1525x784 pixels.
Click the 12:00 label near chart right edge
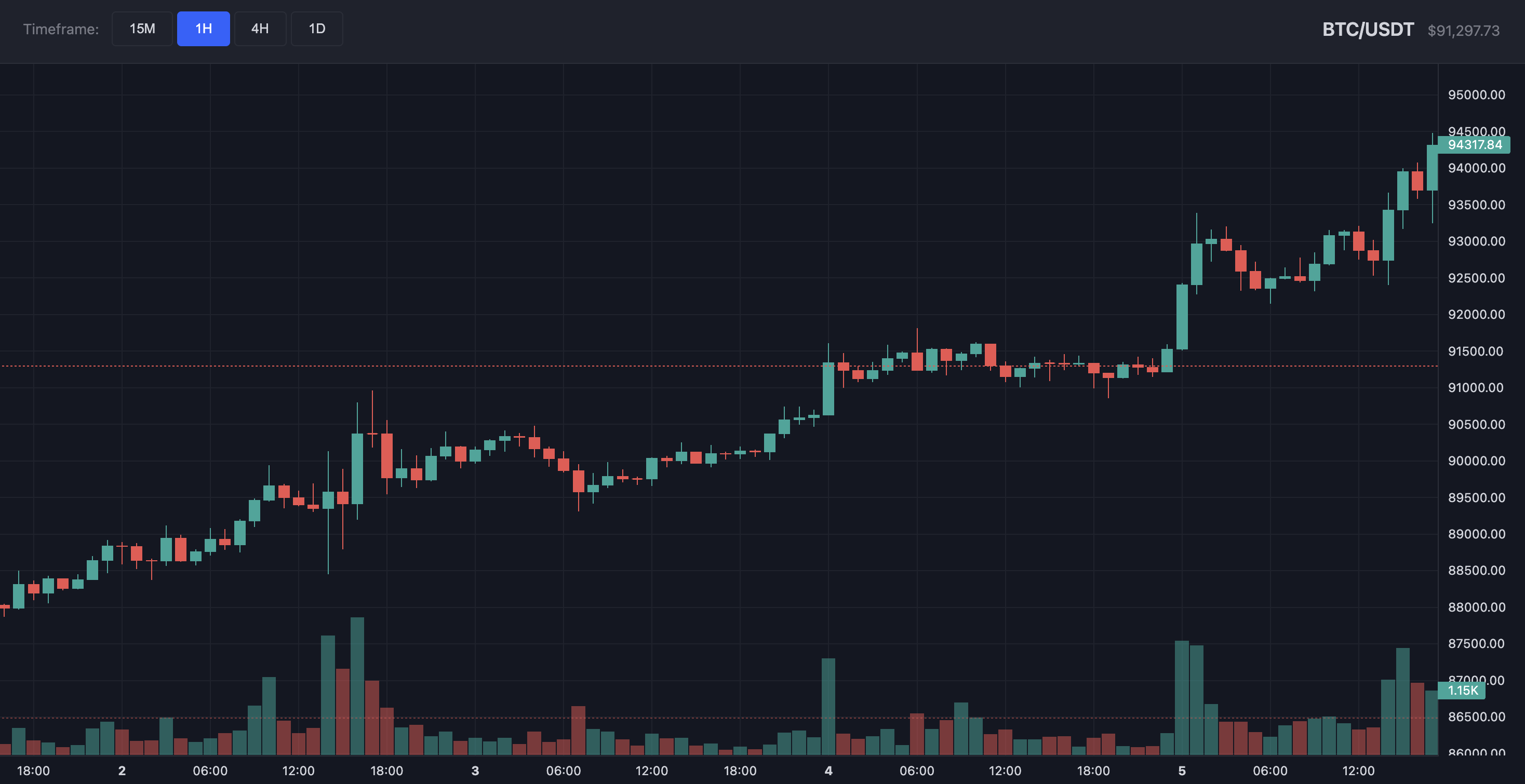click(1360, 771)
